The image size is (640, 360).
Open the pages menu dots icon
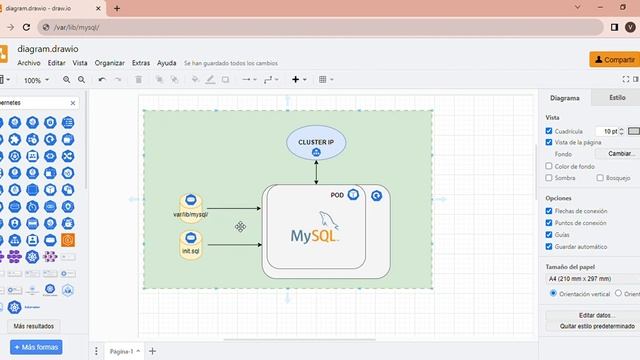pos(96,351)
